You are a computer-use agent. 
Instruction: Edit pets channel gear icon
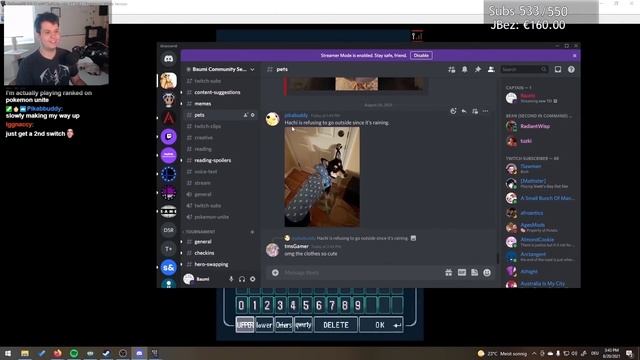253,115
